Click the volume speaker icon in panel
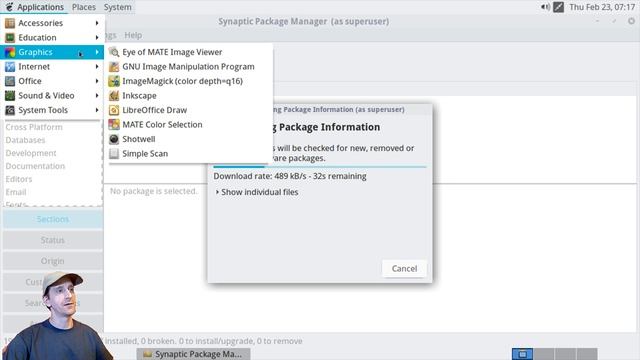 click(545, 7)
